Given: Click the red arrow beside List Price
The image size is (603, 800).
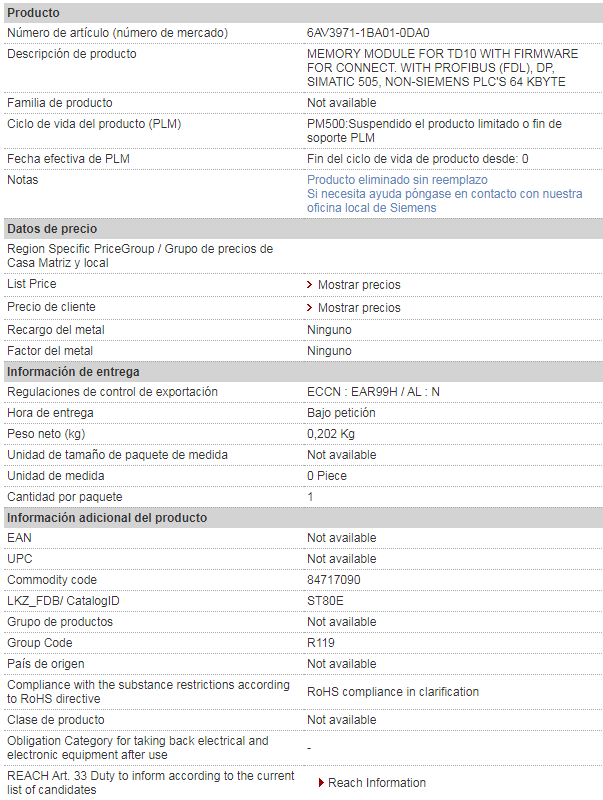Looking at the screenshot, I should pos(309,285).
